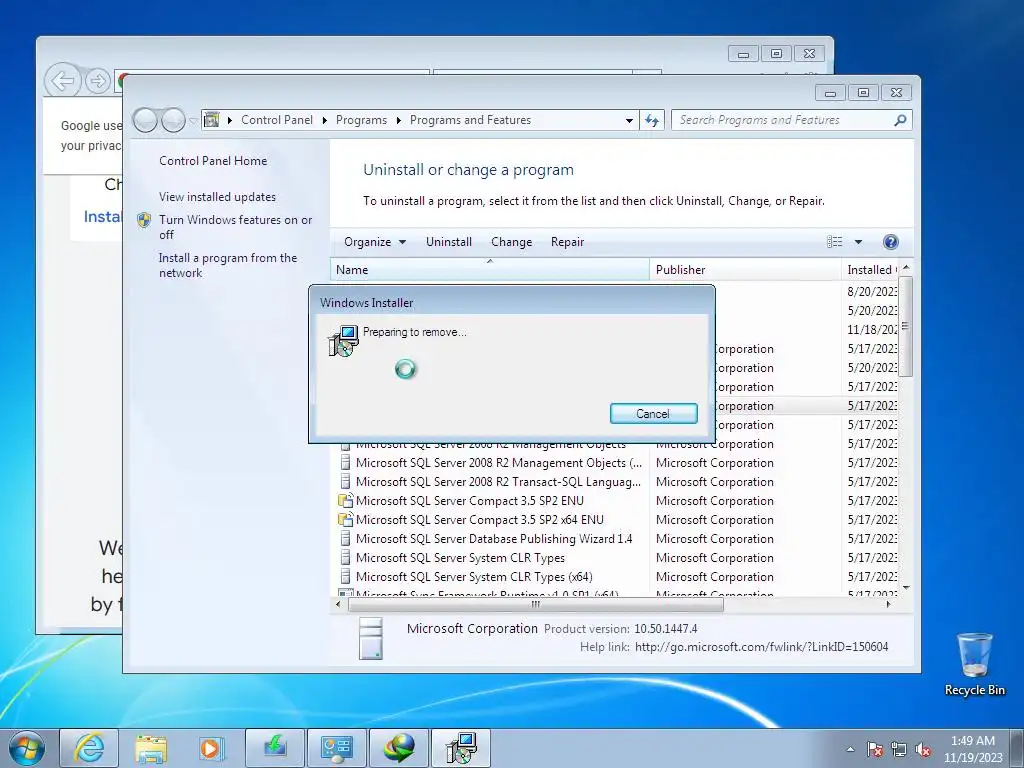Click the Back arrow in the browser window

click(63, 81)
